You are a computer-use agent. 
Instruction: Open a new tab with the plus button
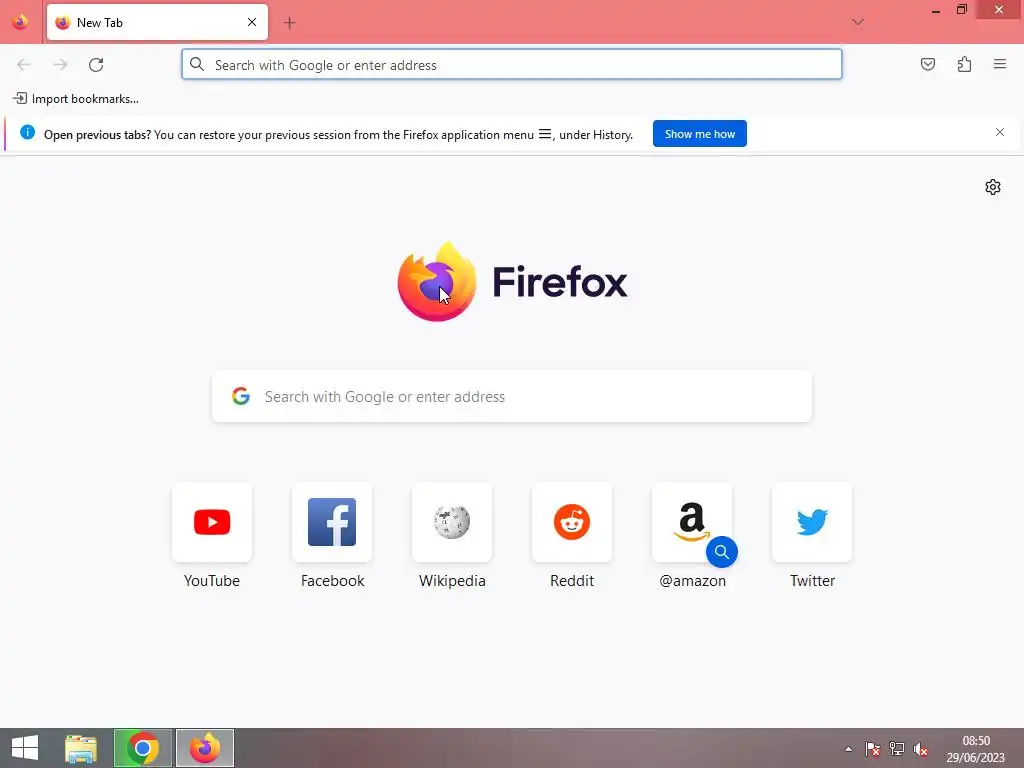[x=290, y=23]
